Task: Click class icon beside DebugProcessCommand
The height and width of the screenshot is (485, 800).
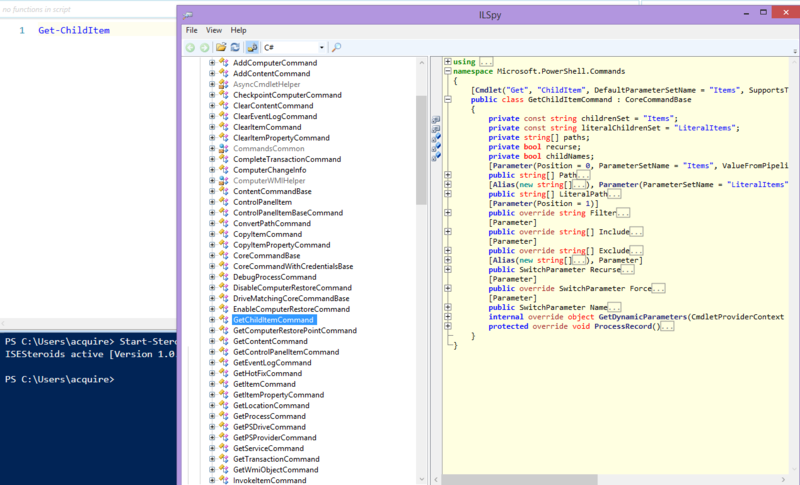Action: 223,277
